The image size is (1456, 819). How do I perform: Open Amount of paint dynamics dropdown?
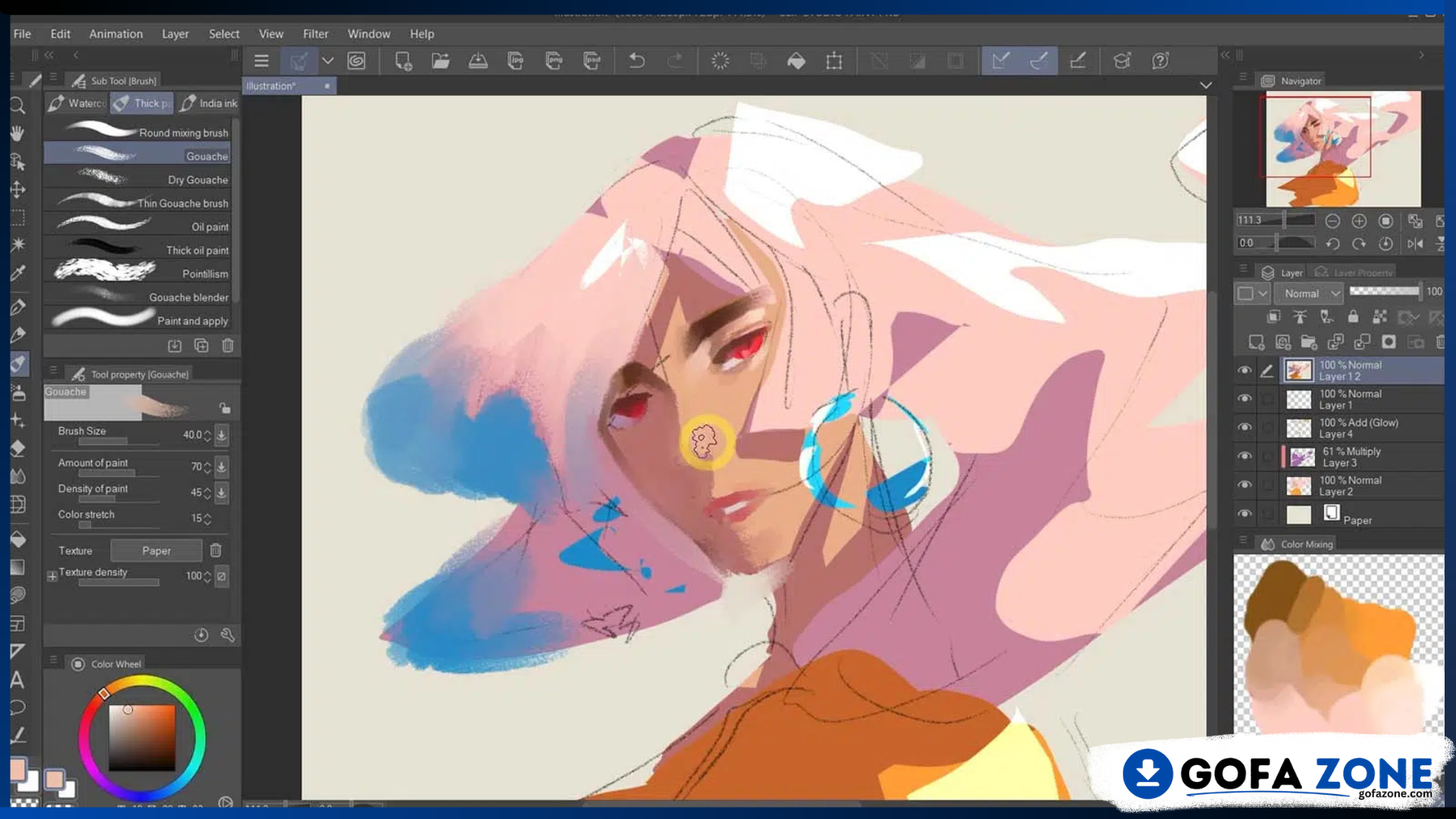coord(221,466)
